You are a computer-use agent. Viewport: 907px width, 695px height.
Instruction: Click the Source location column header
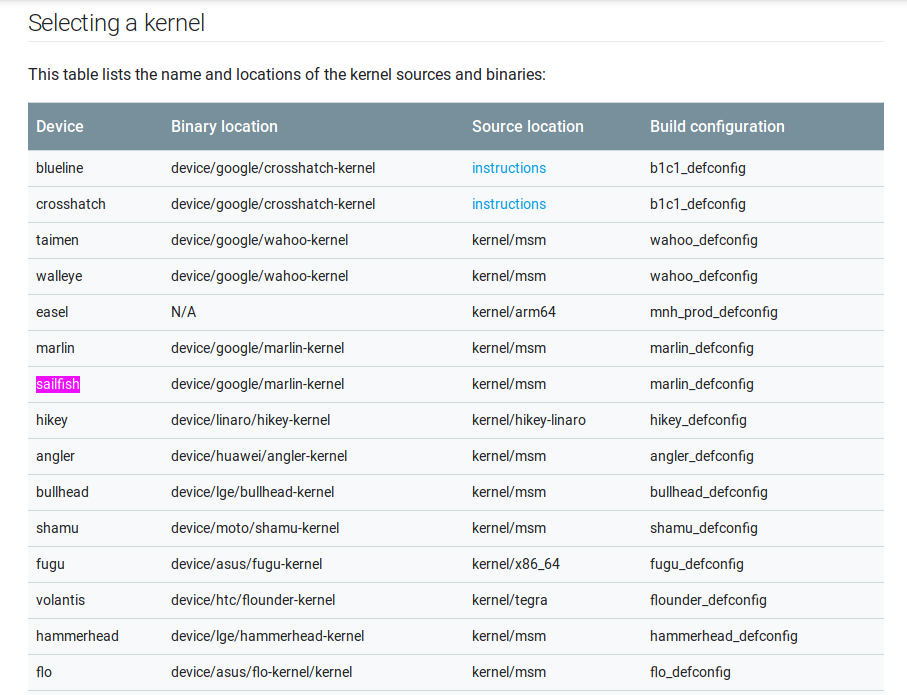pyautogui.click(x=527, y=126)
